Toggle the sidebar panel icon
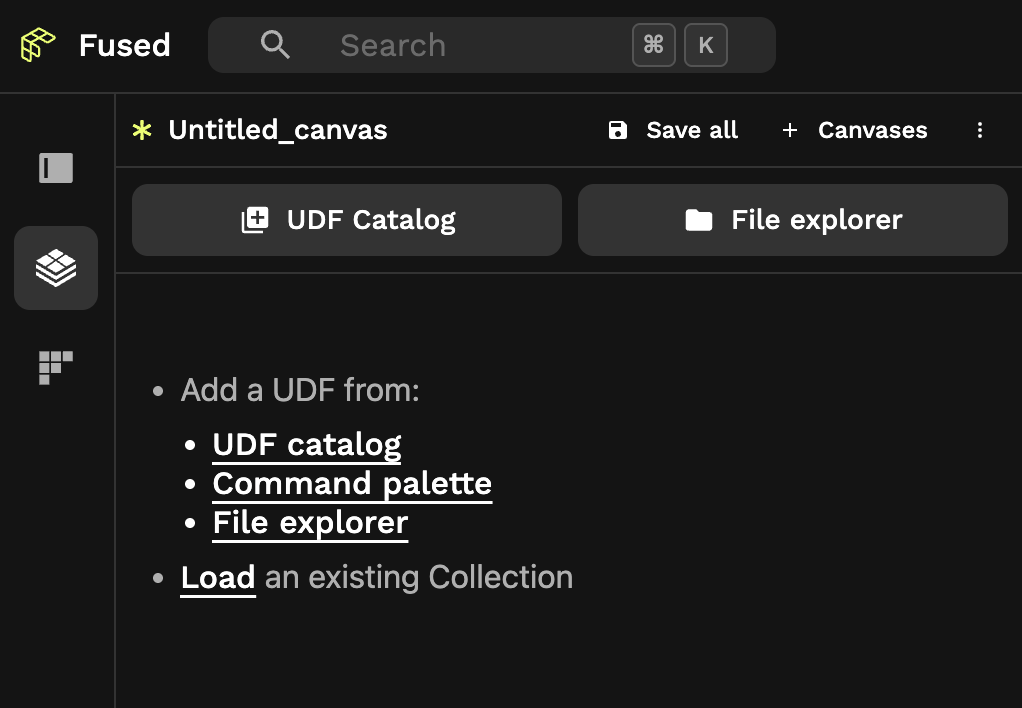The height and width of the screenshot is (708, 1022). [x=56, y=168]
